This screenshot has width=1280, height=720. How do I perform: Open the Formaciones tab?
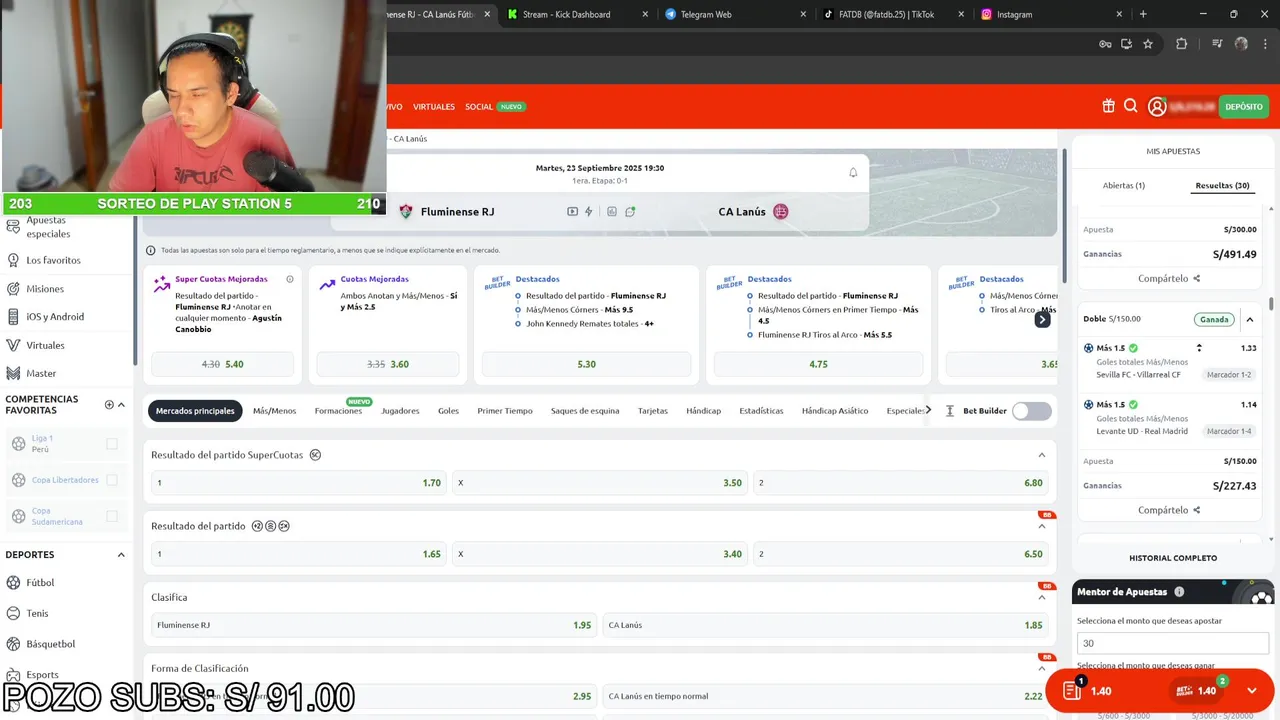tap(338, 411)
